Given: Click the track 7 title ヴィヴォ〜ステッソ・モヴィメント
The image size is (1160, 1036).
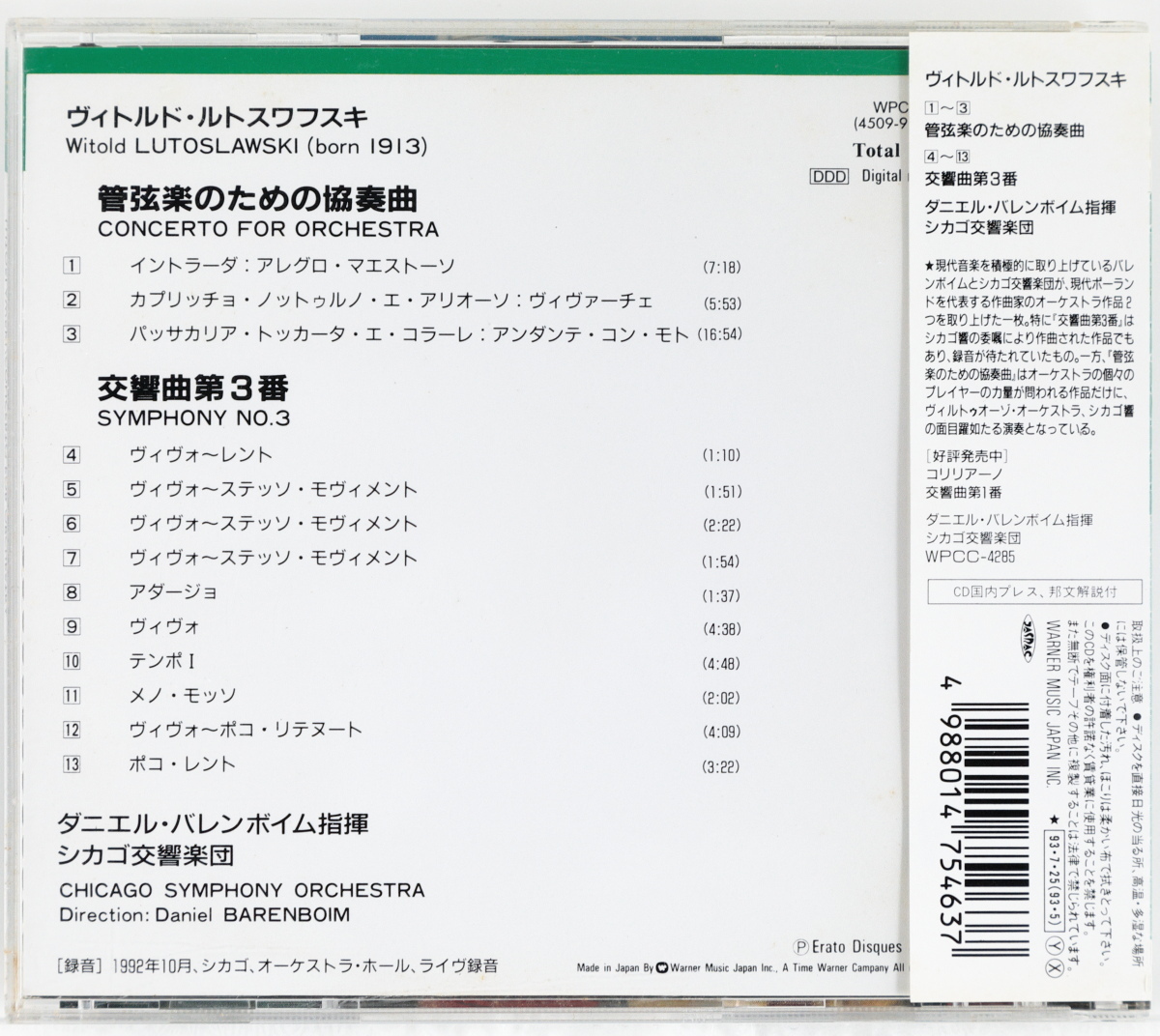Looking at the screenshot, I should pyautogui.click(x=274, y=558).
